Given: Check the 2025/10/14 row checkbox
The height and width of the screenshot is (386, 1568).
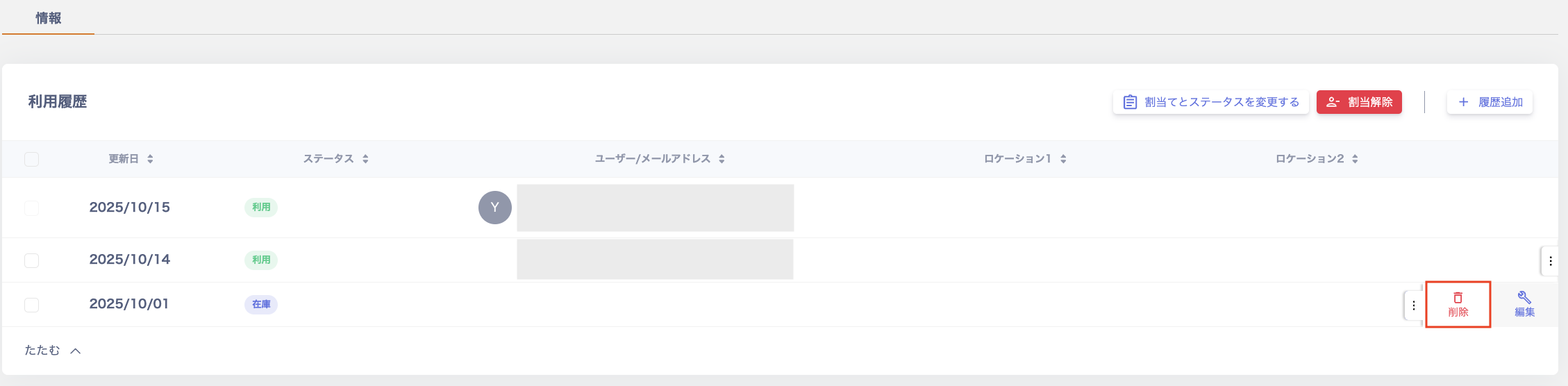Looking at the screenshot, I should tap(32, 260).
